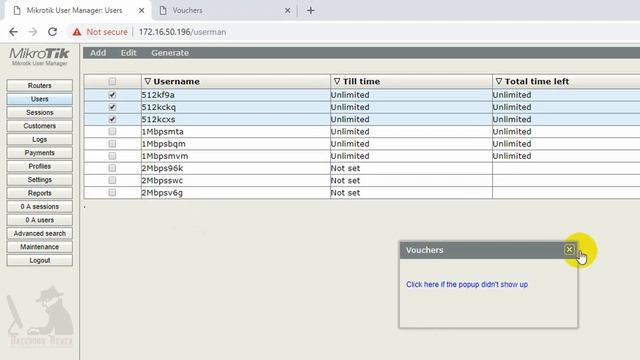The image size is (640, 360).
Task: Select the 512kckq username cell
Action: click(x=236, y=107)
